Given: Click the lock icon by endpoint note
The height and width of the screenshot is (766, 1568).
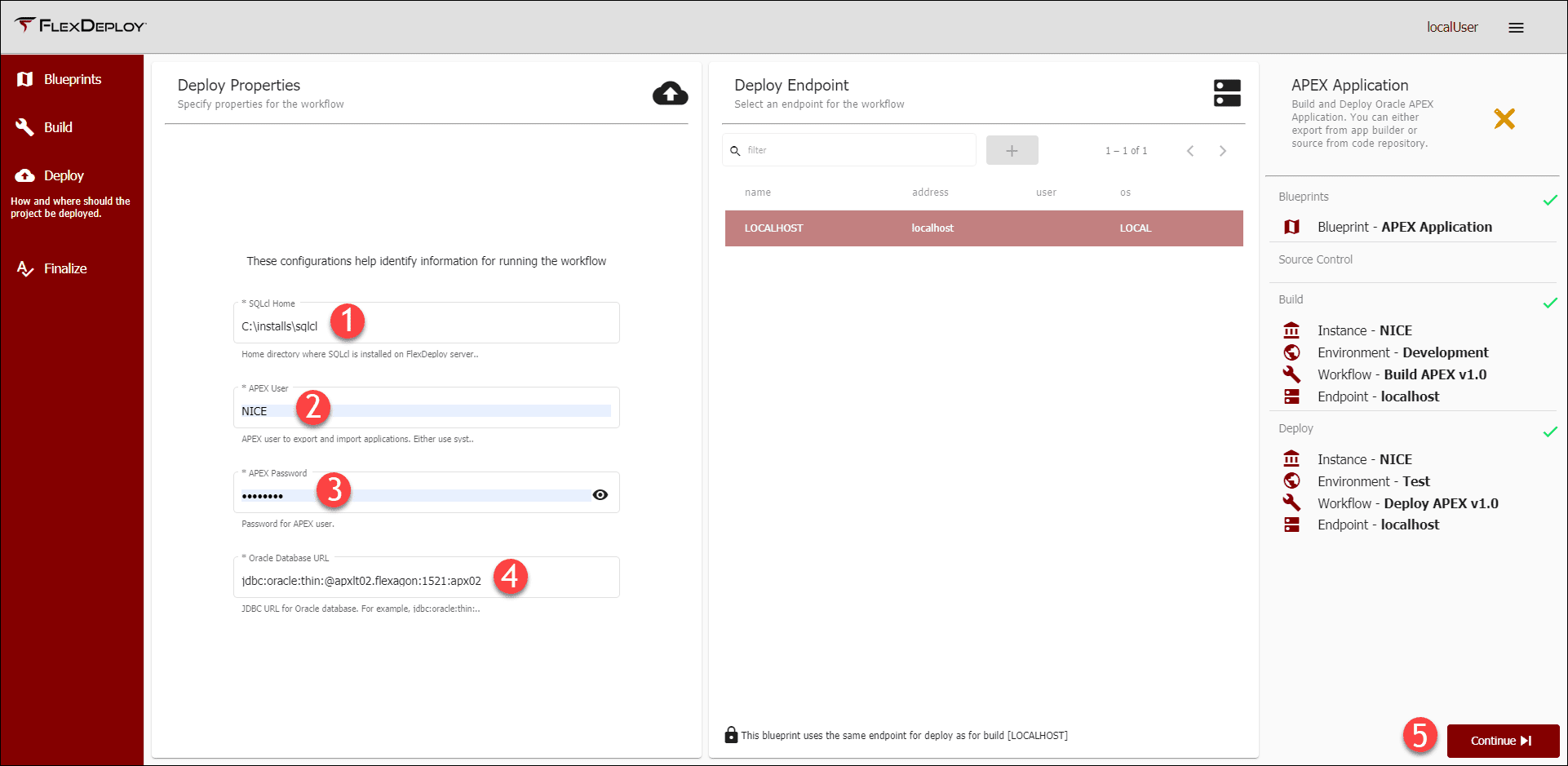Looking at the screenshot, I should pyautogui.click(x=731, y=735).
